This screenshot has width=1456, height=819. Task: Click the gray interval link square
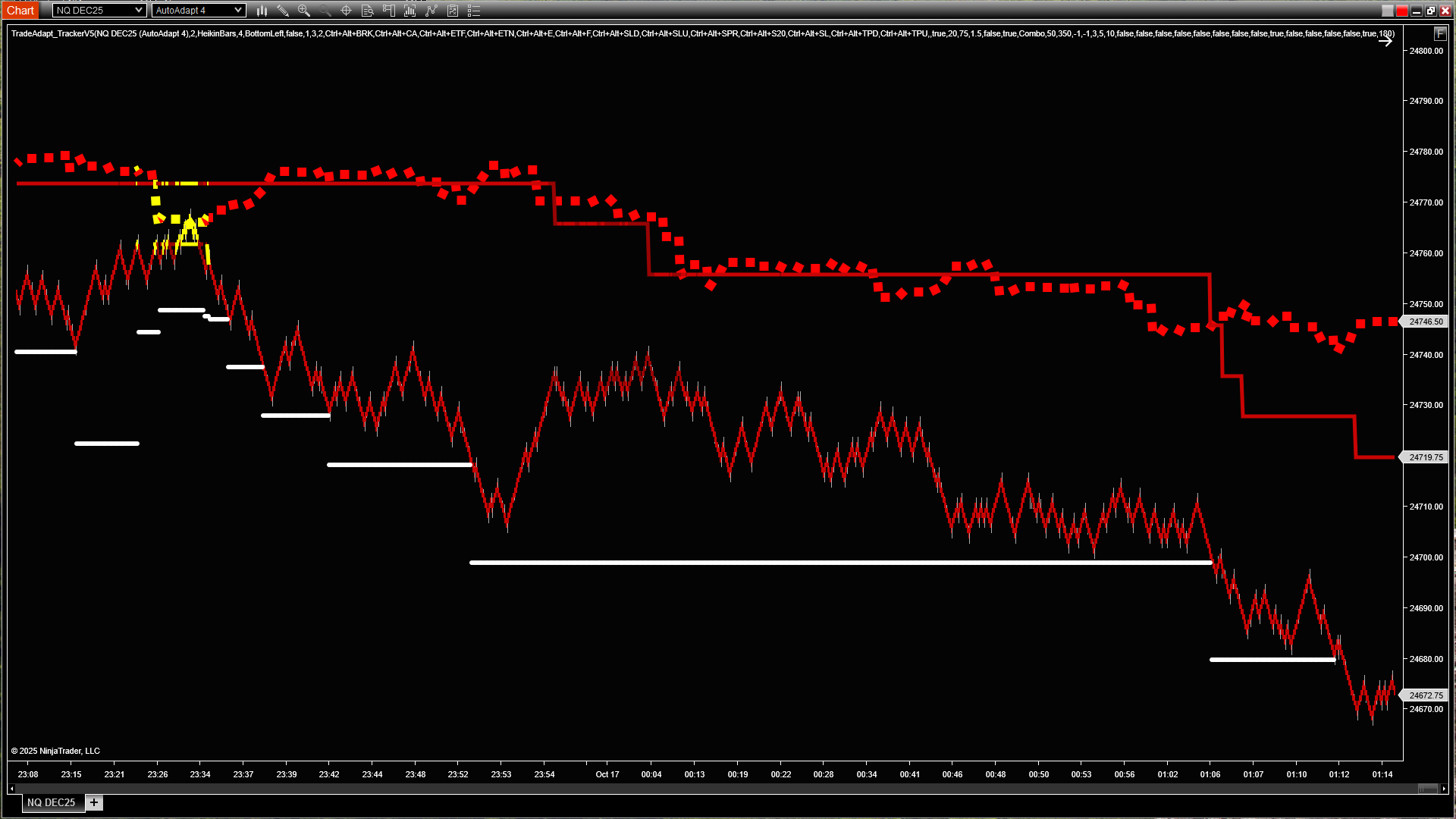(x=1388, y=11)
